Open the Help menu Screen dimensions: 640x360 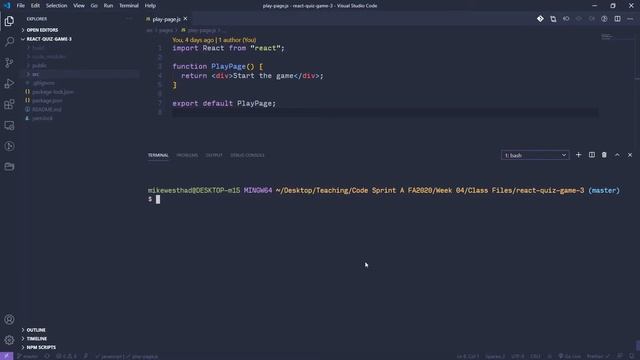point(150,6)
